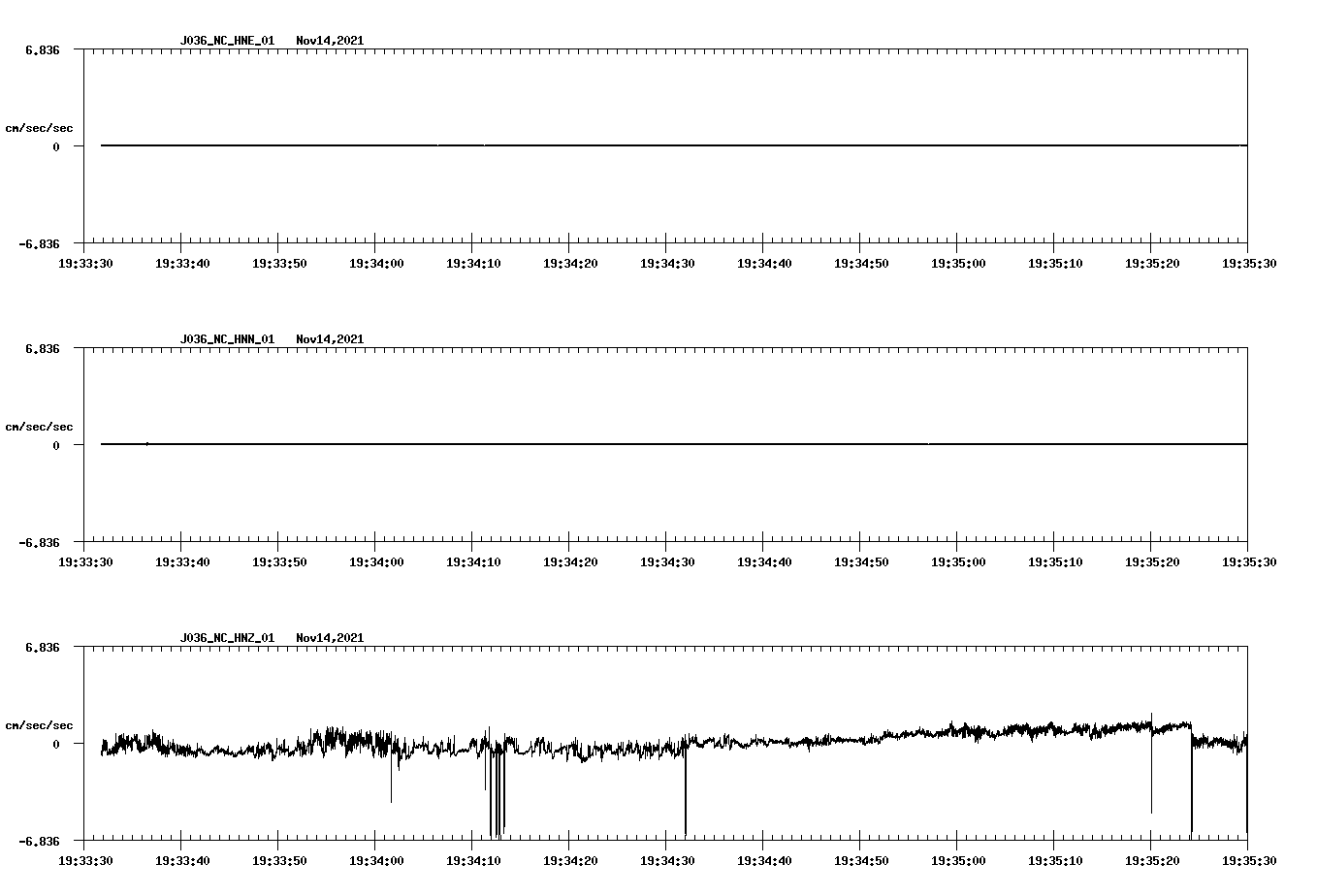Click the -6.836 lower limit on the HNE axis
The width and height of the screenshot is (1317, 896).
(x=40, y=243)
